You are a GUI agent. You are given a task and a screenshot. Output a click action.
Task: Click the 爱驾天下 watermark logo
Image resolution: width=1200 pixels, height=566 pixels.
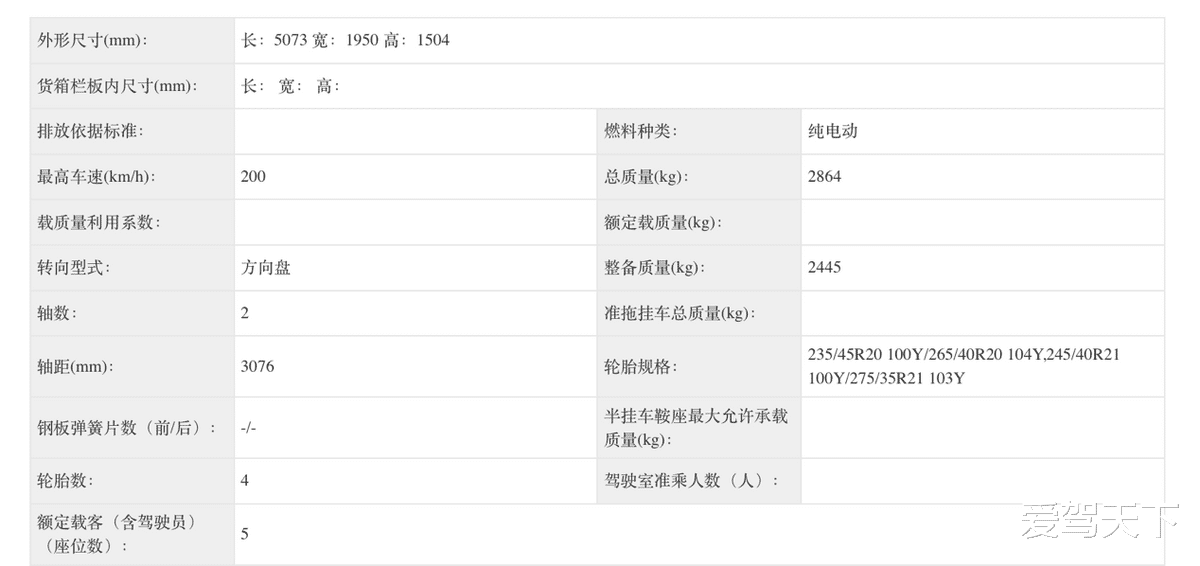[x=1098, y=521]
